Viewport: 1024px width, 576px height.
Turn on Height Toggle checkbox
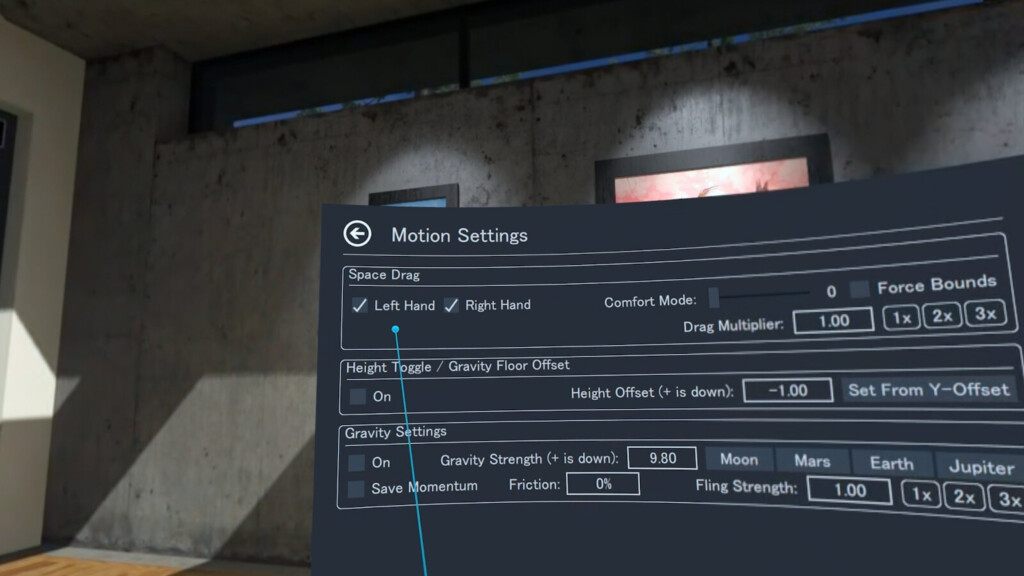(357, 396)
